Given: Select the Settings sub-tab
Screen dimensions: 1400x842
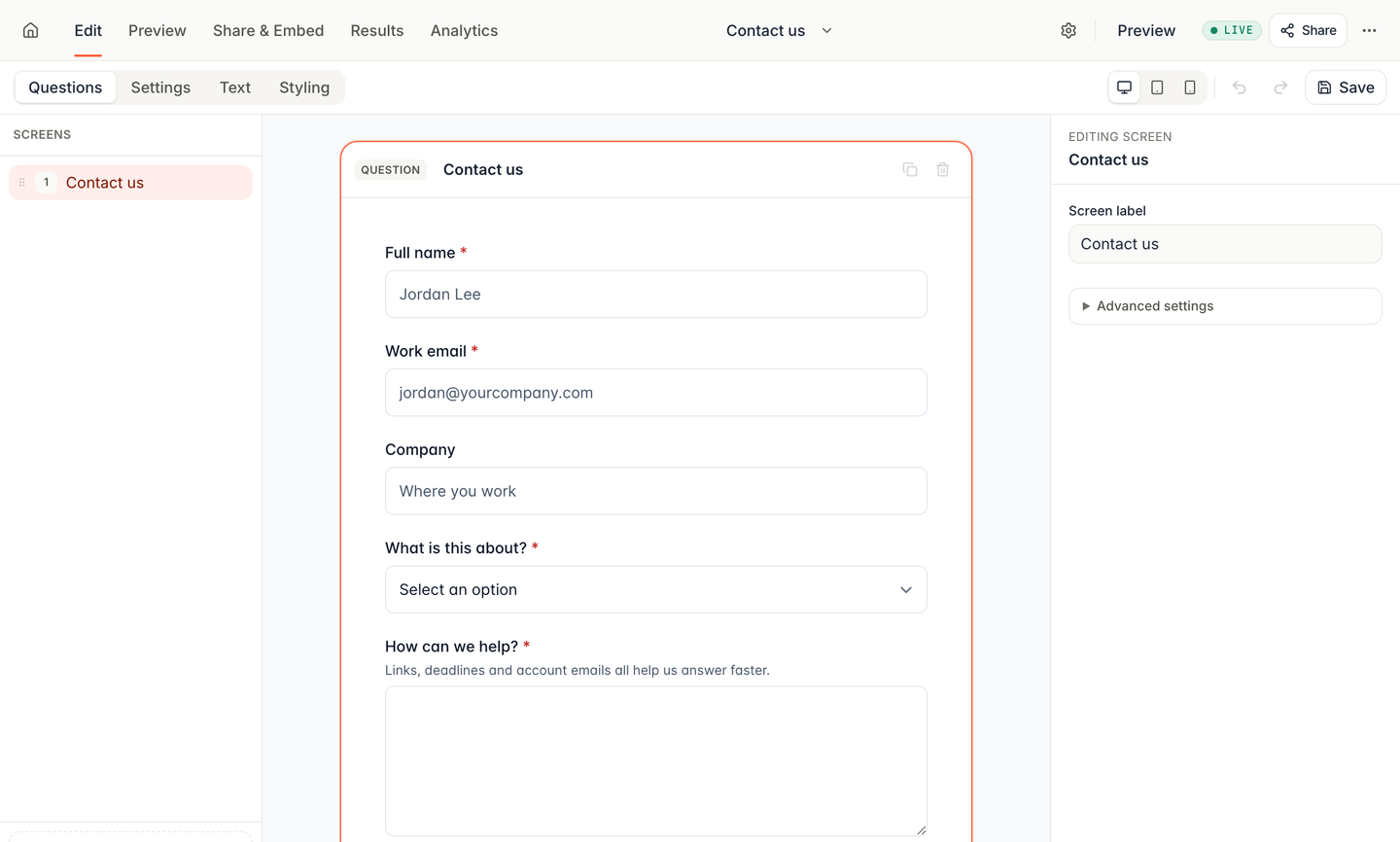Looking at the screenshot, I should coord(160,88).
